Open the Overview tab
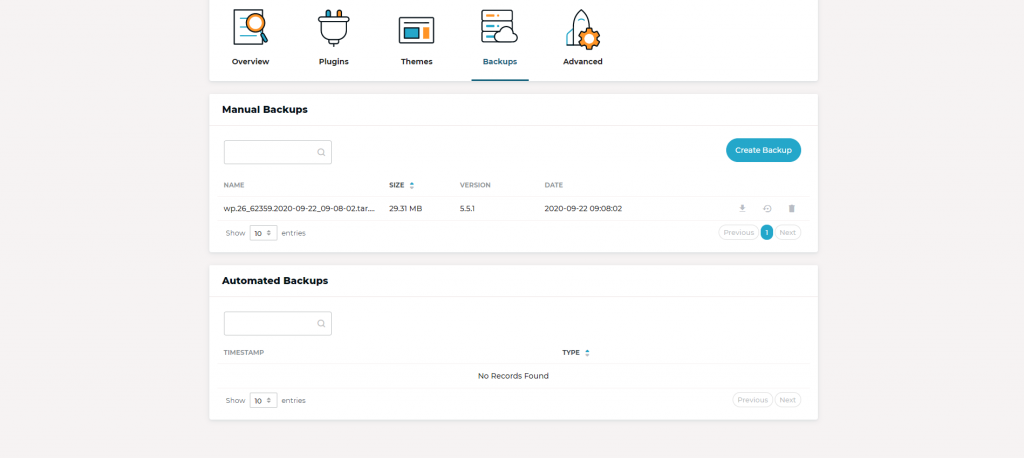1024x458 pixels. click(250, 38)
